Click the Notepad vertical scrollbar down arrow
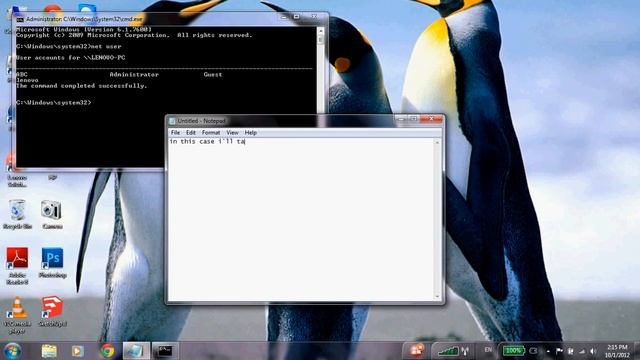The height and width of the screenshot is (360, 640). coord(438,297)
